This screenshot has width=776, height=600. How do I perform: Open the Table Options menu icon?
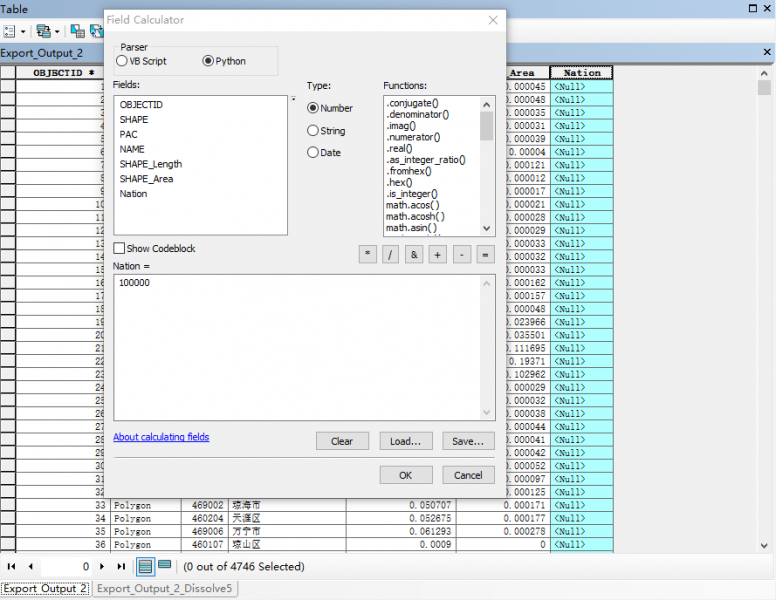(x=9, y=31)
